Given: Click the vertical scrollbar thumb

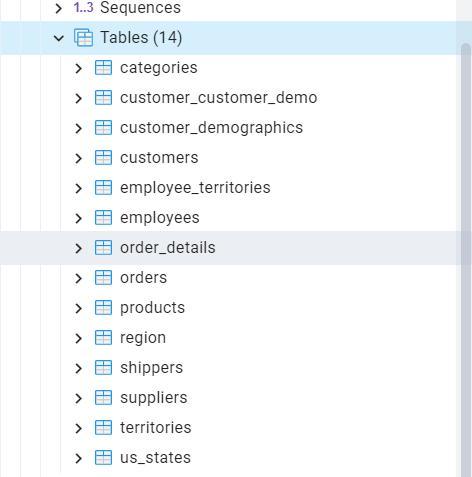Looking at the screenshot, I should [x=466, y=260].
